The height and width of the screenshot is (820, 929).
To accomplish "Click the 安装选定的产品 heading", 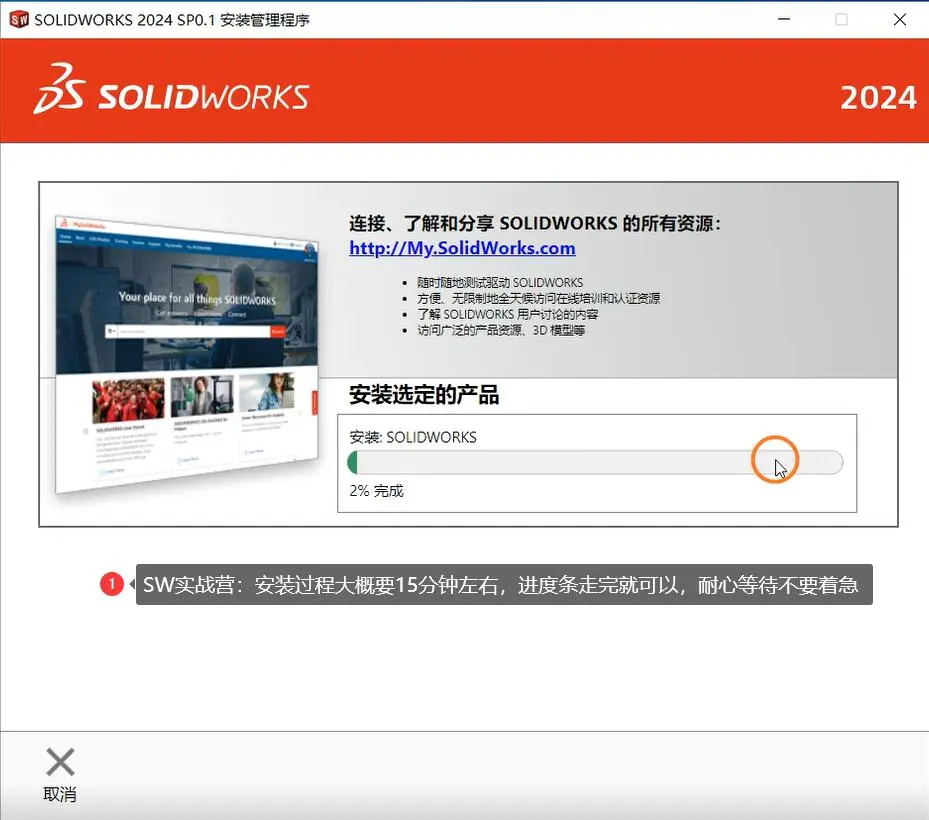I will tap(424, 395).
